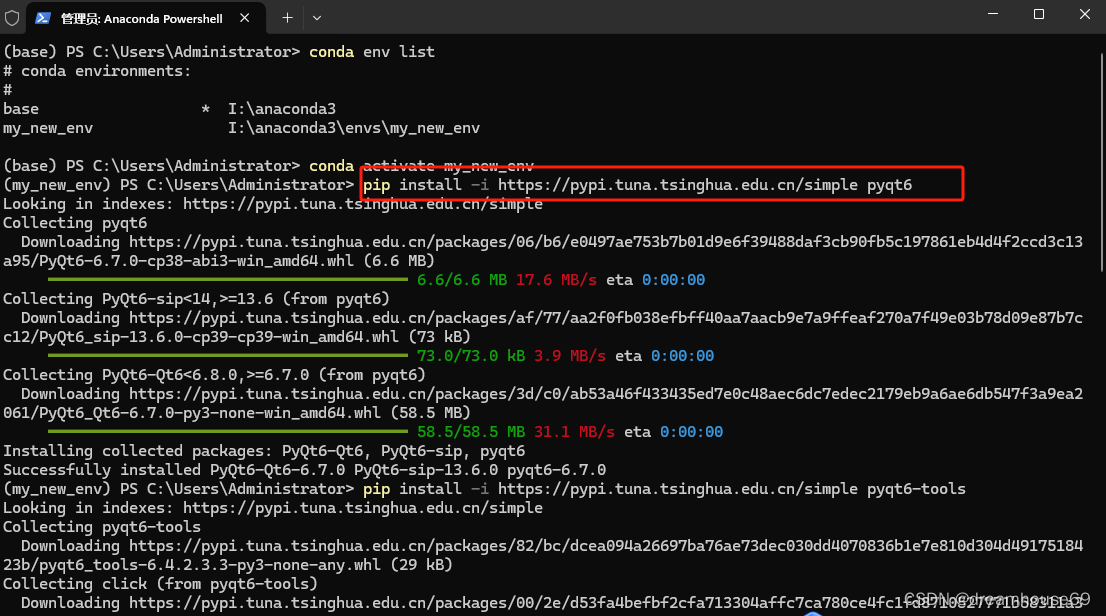The image size is (1106, 616).
Task: Click the PowerShell icon on the tab
Action: [43, 18]
